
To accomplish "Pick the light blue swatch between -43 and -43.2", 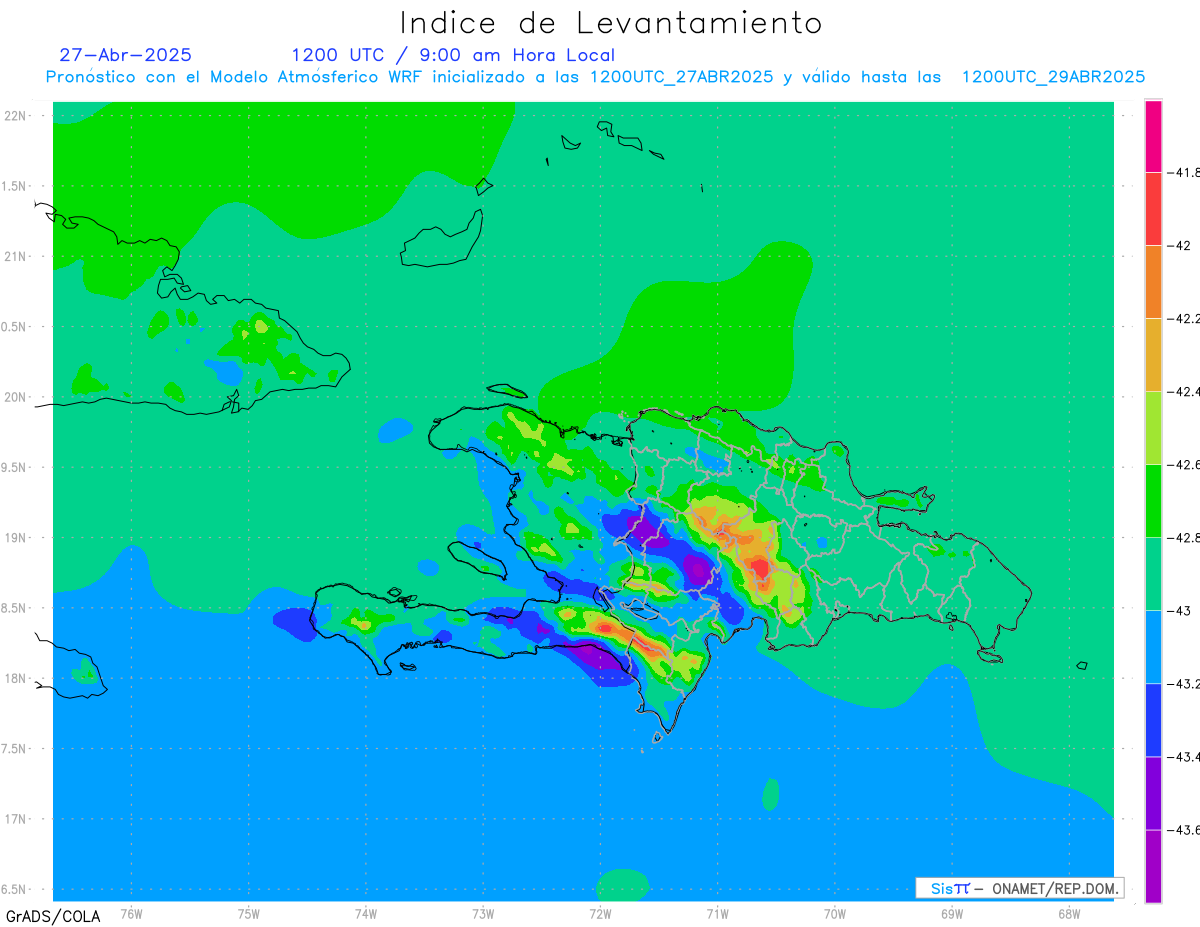I will [x=1154, y=647].
